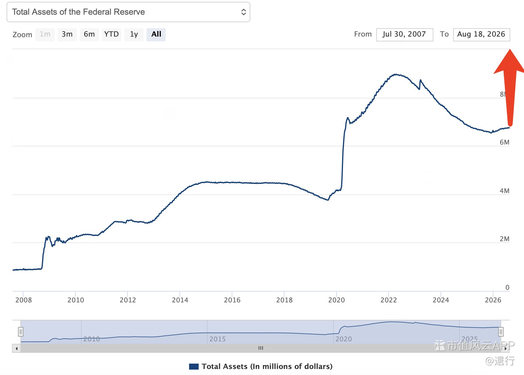Viewport: 524px width, 375px height.
Task: Click the From label text
Action: [x=363, y=34]
